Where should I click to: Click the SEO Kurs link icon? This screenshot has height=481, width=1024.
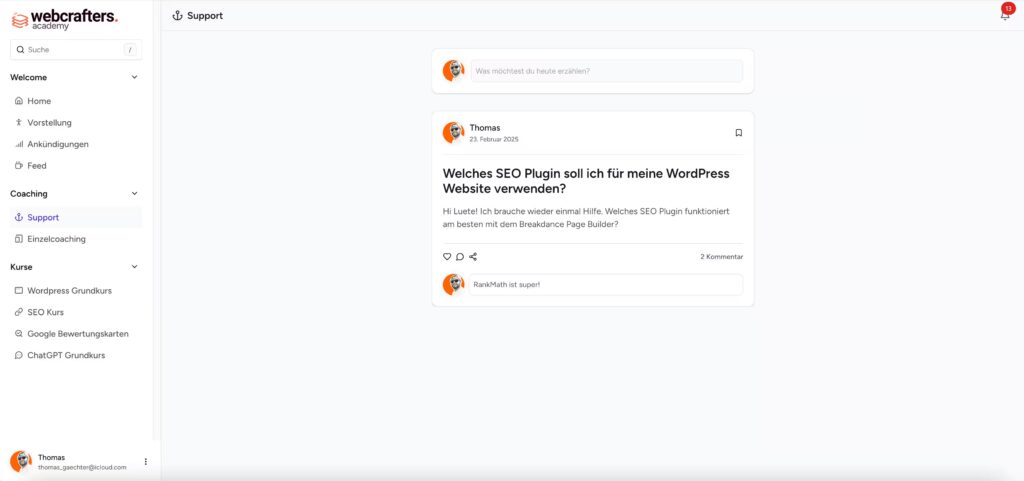[18, 312]
